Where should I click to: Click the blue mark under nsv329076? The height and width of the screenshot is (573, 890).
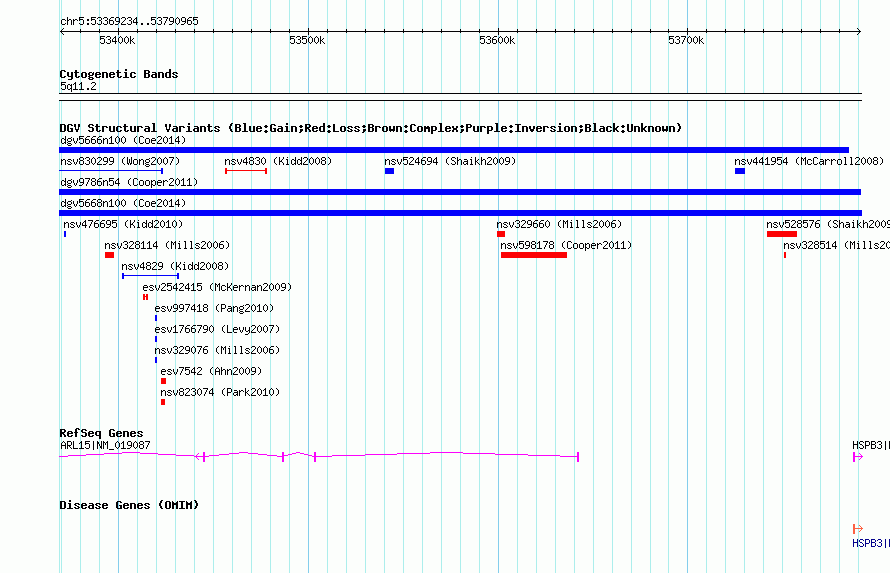156,360
